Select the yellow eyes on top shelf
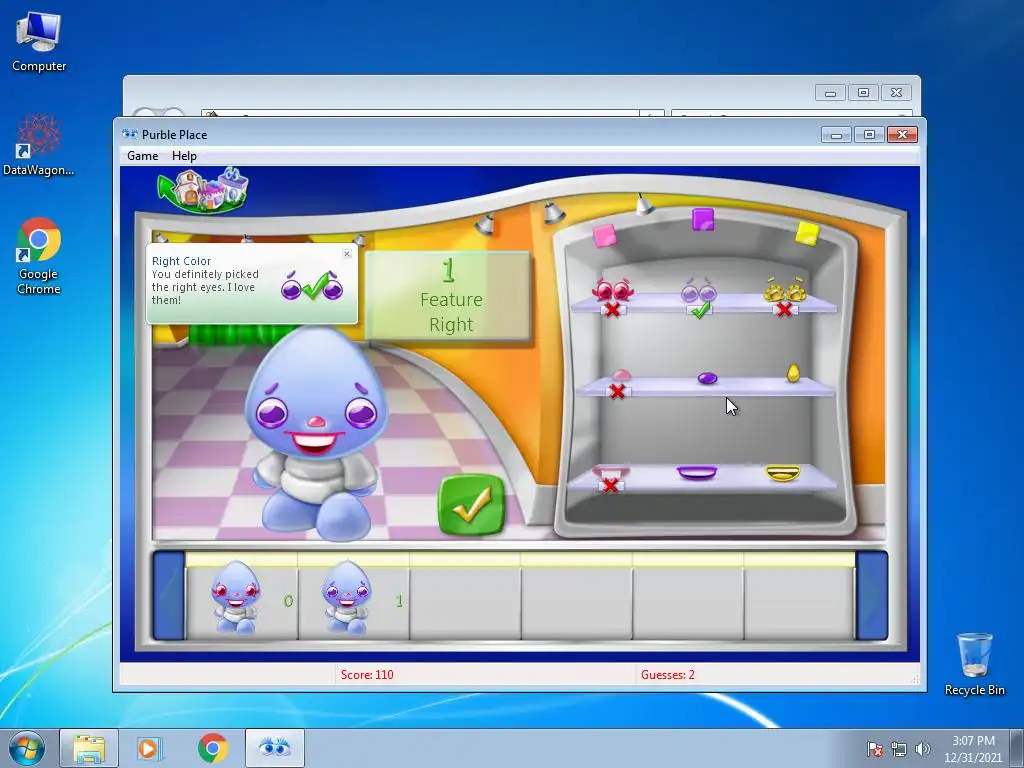1024x768 pixels. [786, 289]
